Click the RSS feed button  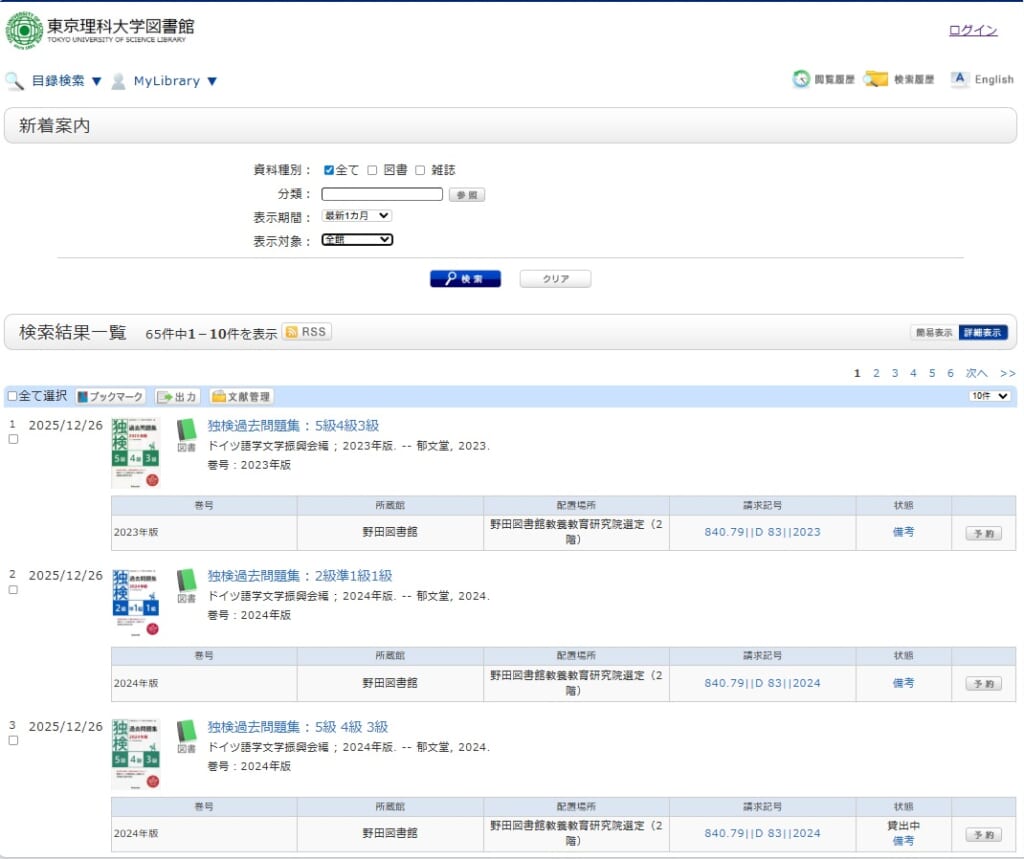(x=306, y=332)
